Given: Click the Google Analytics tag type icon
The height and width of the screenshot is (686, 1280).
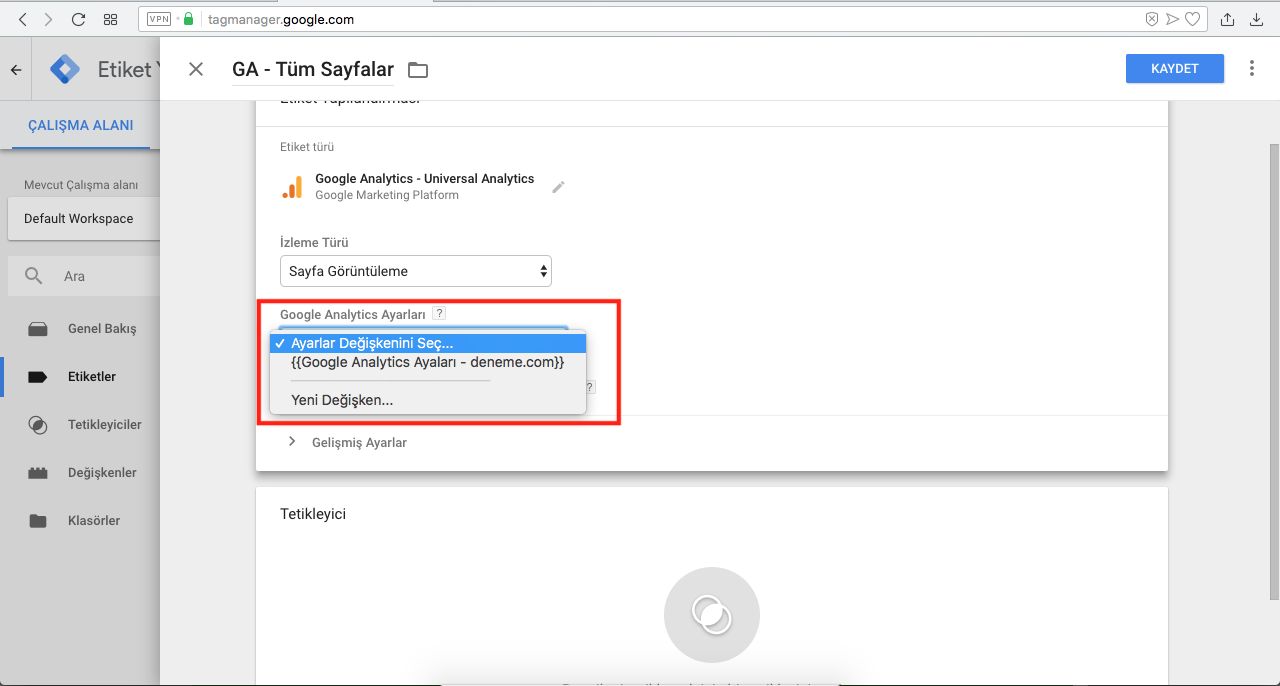Looking at the screenshot, I should tap(292, 187).
